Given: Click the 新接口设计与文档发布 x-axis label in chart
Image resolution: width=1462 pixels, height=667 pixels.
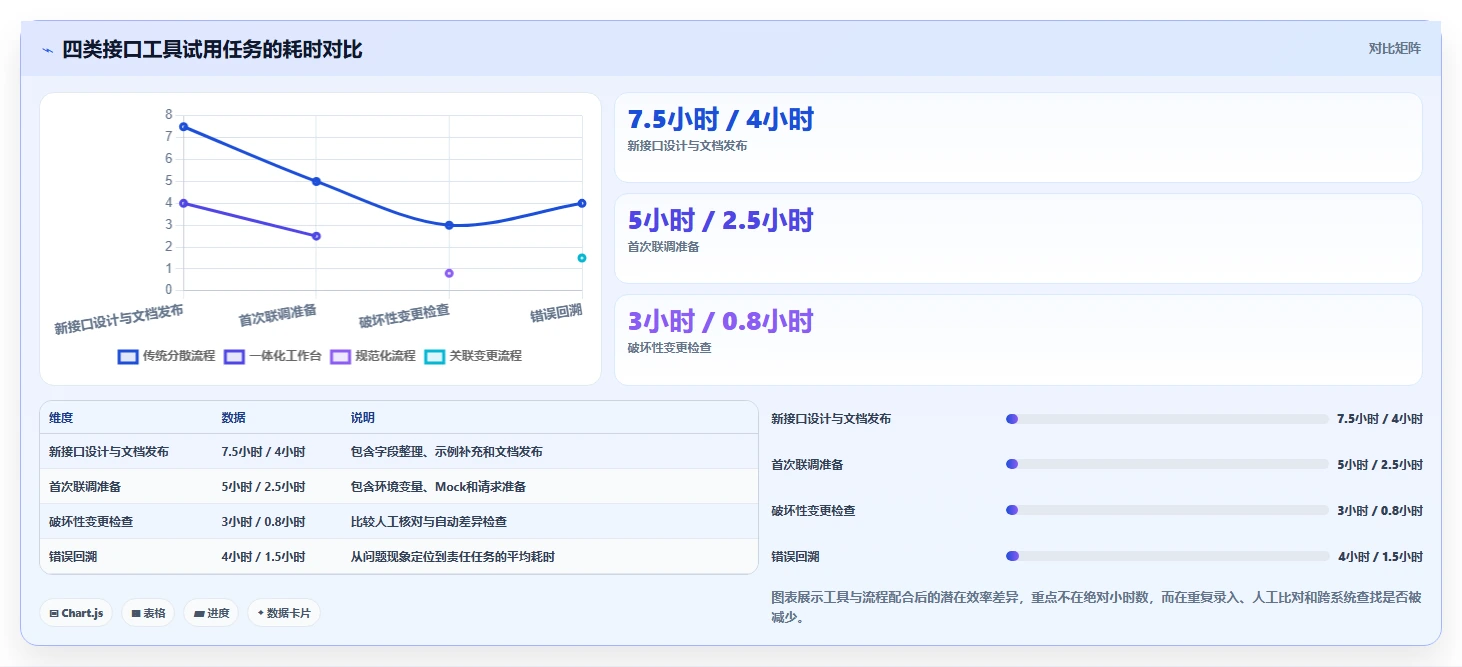Looking at the screenshot, I should (x=119, y=320).
